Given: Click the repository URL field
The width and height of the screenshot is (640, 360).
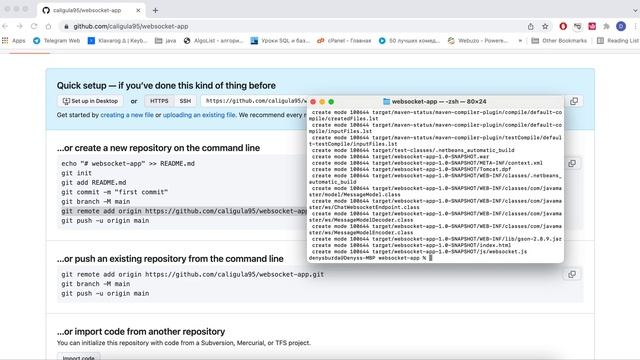Looking at the screenshot, I should (254, 101).
